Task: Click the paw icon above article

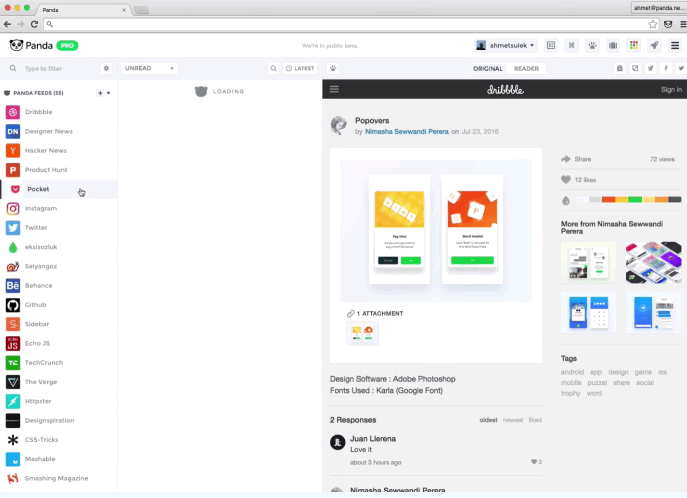Action: (333, 68)
